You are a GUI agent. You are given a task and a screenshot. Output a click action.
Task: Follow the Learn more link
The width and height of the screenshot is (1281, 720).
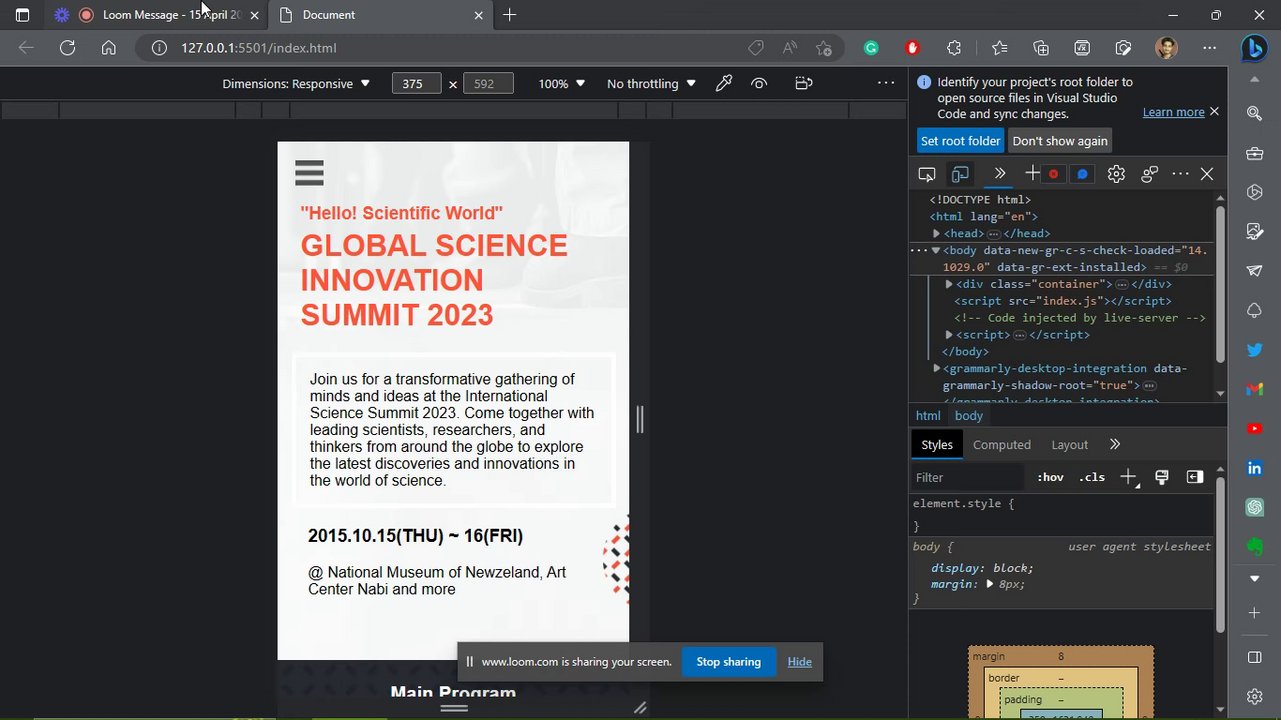click(x=1173, y=112)
